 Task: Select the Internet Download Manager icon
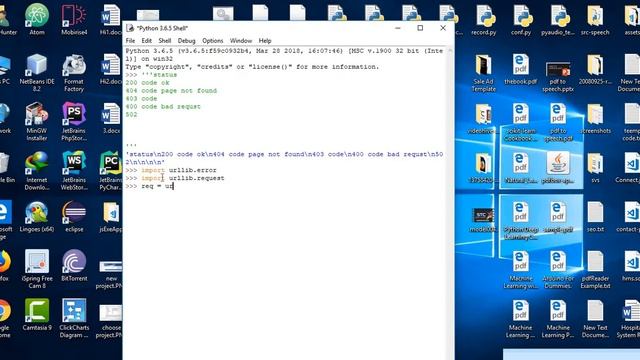(37, 170)
